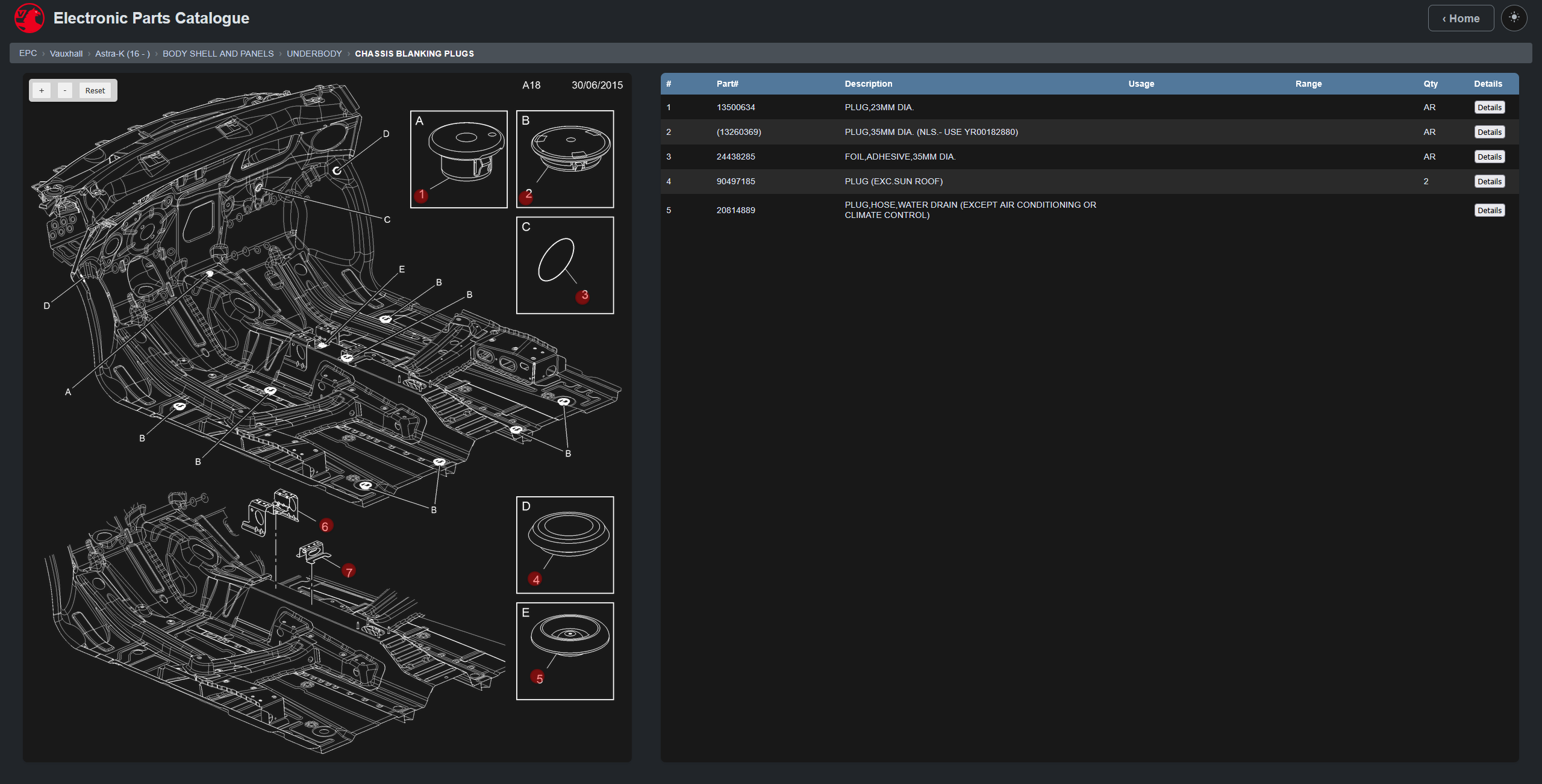The image size is (1542, 784).
Task: Click red callout marker 5 in inset E
Action: pos(537,677)
